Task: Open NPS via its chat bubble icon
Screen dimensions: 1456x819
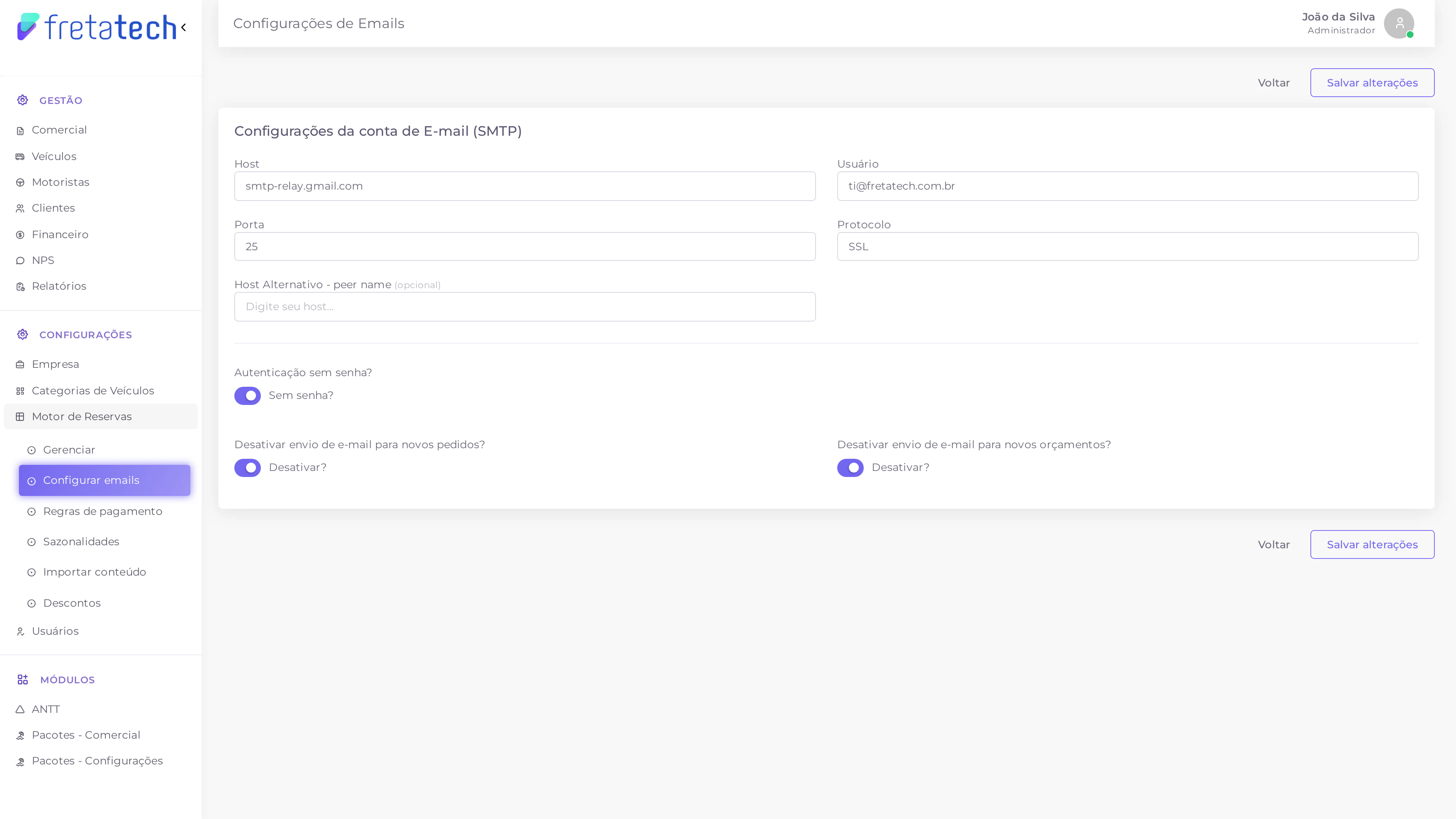Action: coord(20,260)
